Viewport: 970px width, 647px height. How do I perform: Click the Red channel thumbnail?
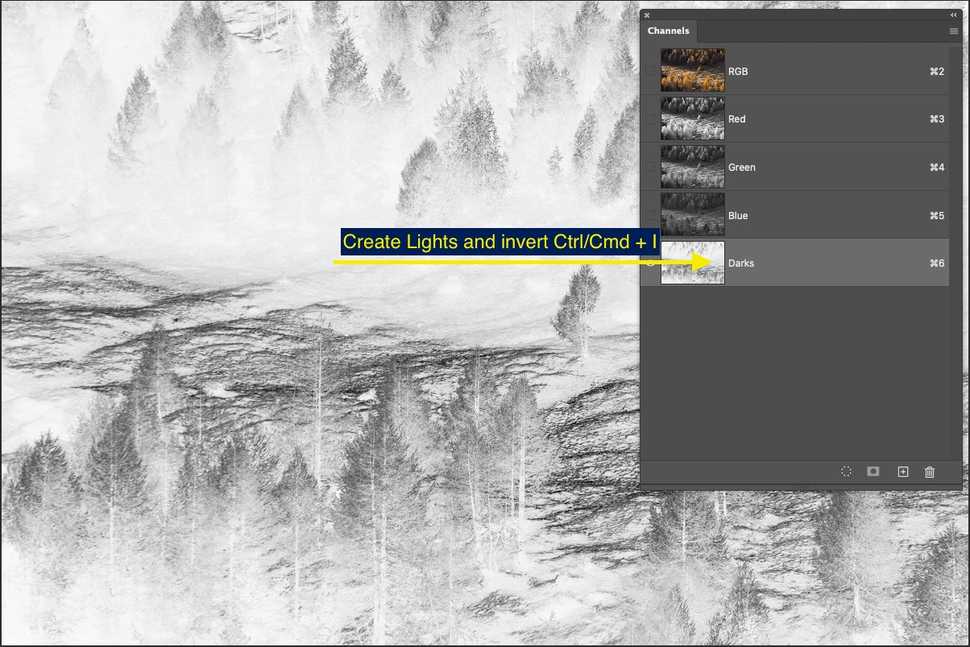pos(693,119)
